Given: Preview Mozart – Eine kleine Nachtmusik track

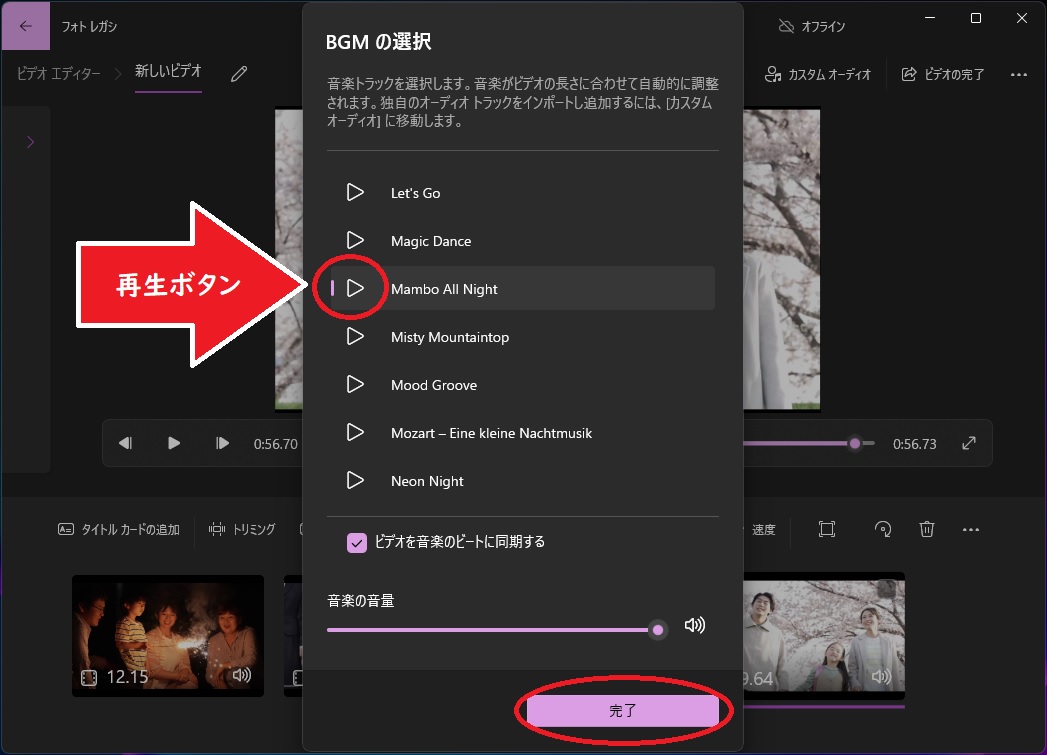Looking at the screenshot, I should pyautogui.click(x=355, y=433).
